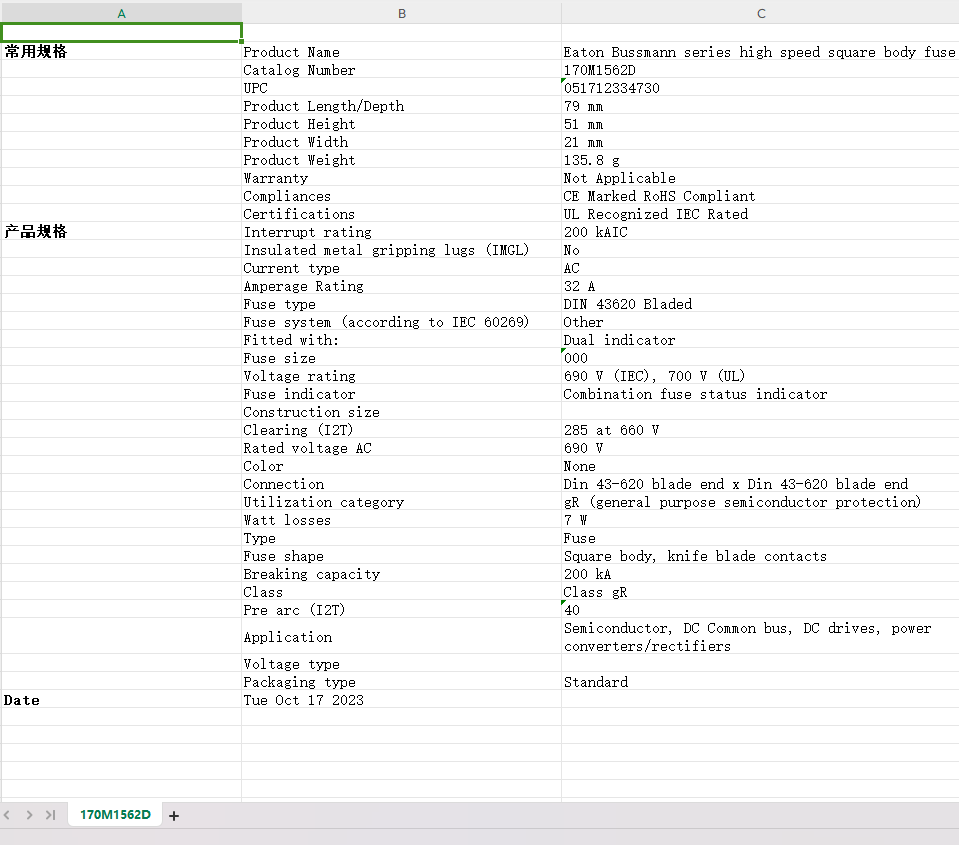Screen dimensions: 959x845
Task: Click the '79 mm' value
Action: click(760, 106)
